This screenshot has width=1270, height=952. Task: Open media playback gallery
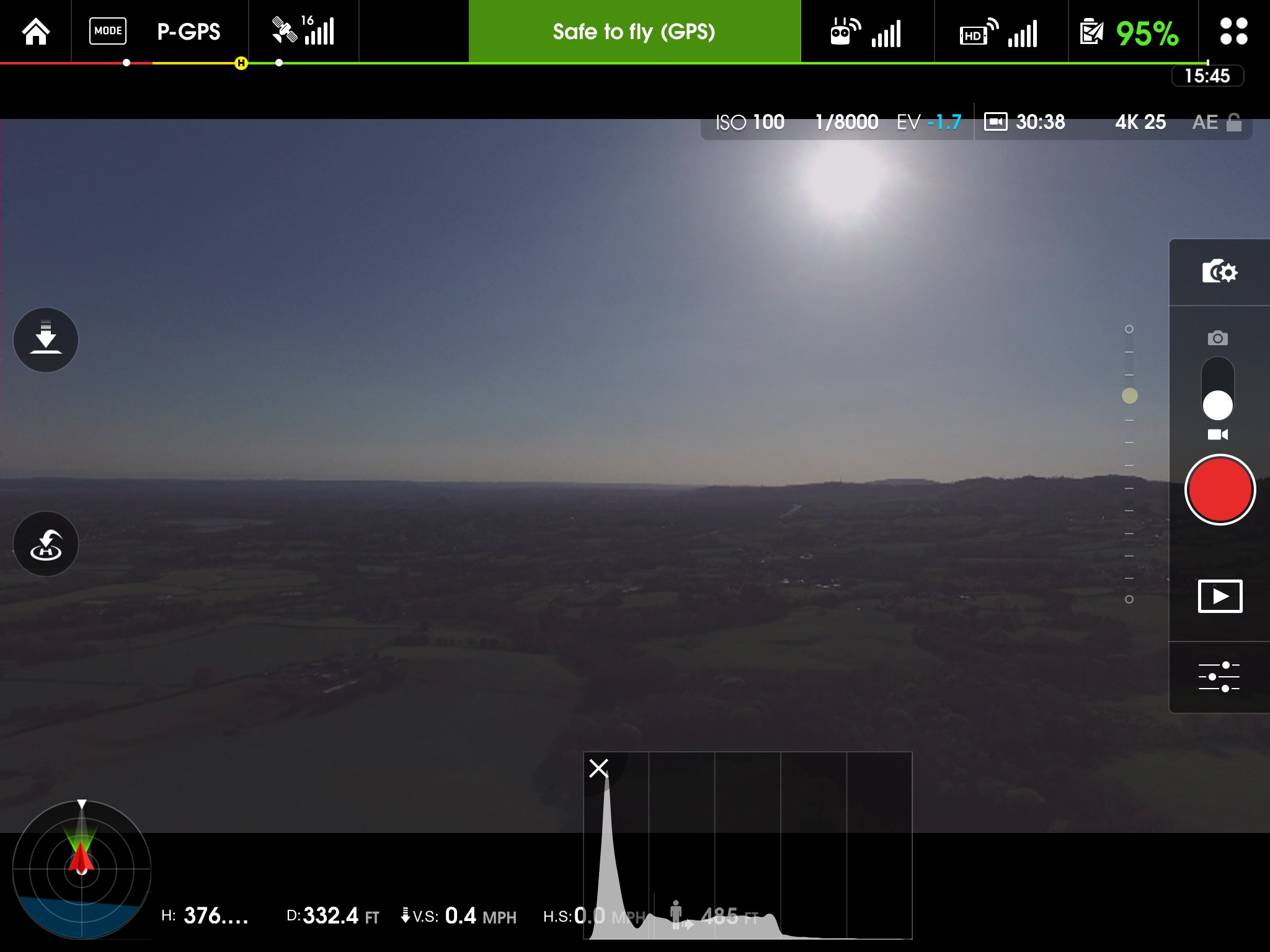click(1220, 596)
